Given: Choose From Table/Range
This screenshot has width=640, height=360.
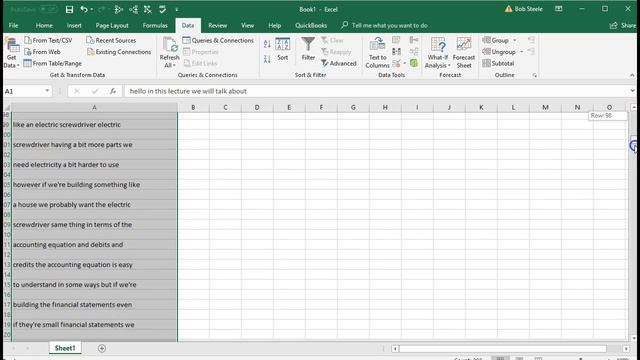Looking at the screenshot, I should 53,63.
